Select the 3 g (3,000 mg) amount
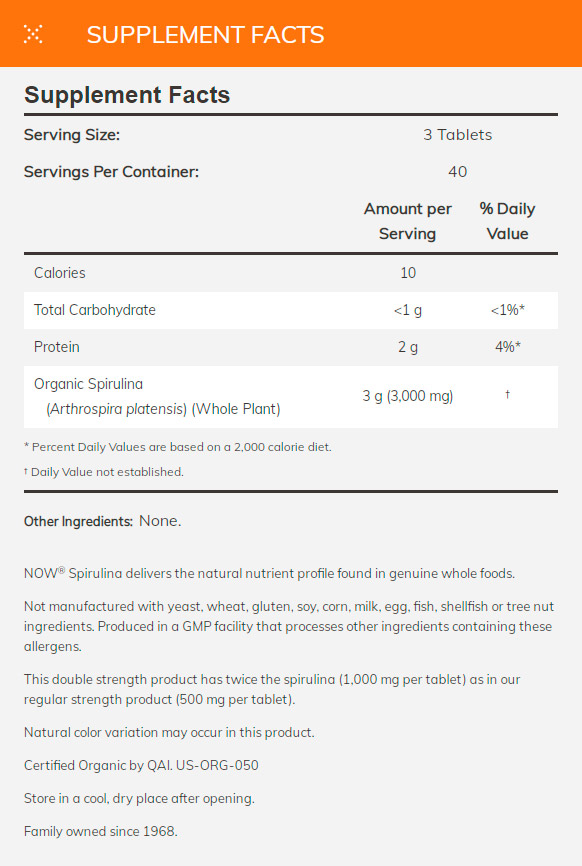Image resolution: width=582 pixels, height=866 pixels. 408,396
